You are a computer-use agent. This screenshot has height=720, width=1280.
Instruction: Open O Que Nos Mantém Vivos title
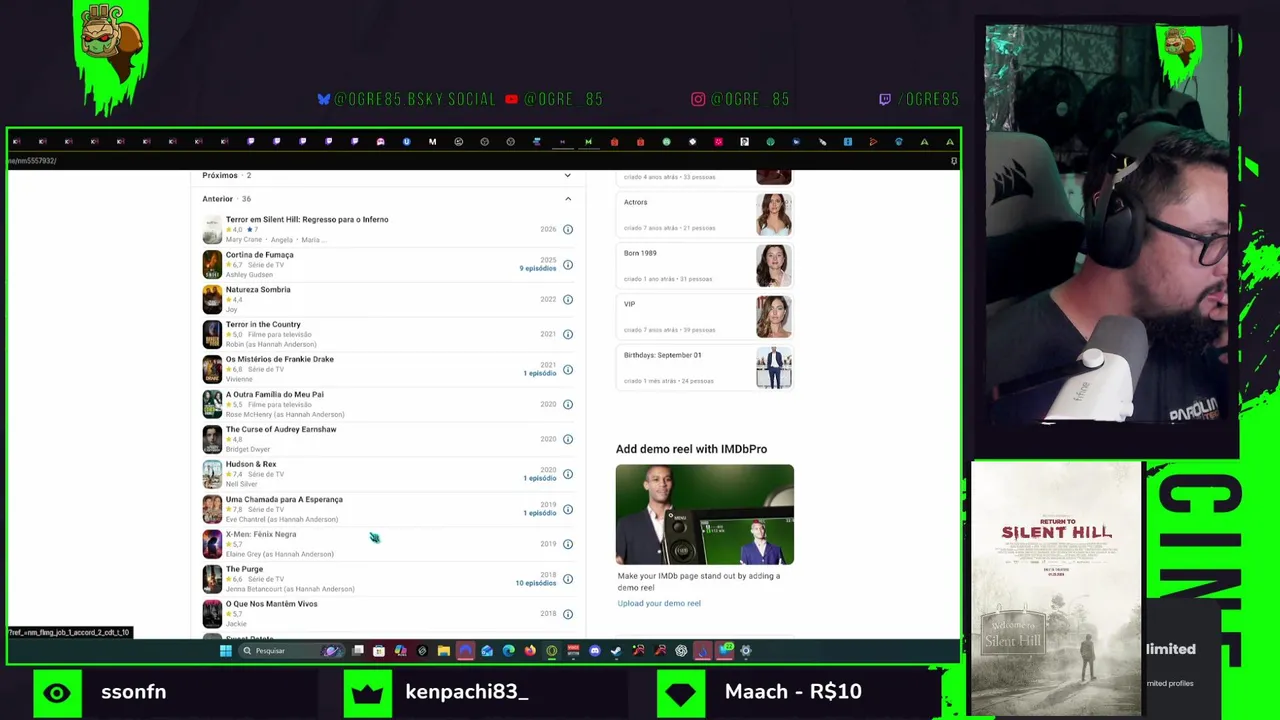point(271,604)
